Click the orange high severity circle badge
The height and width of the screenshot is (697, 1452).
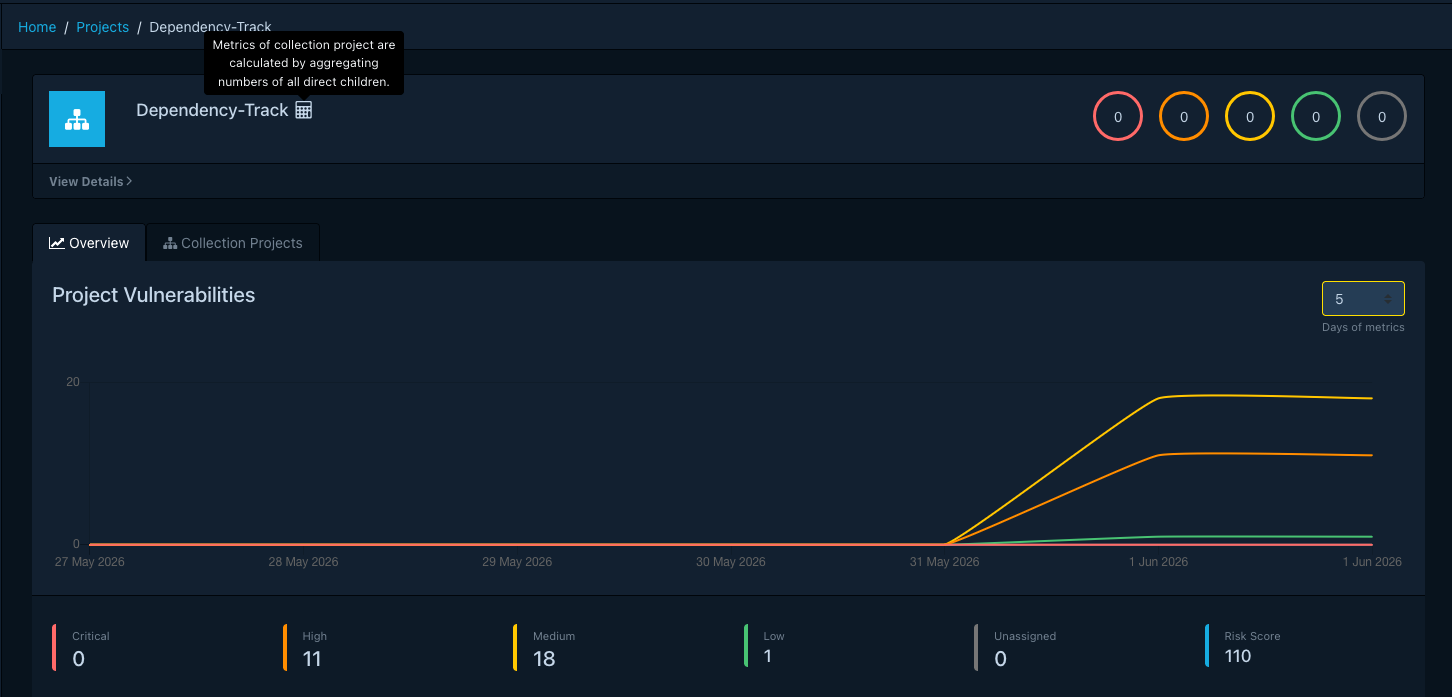(1184, 116)
